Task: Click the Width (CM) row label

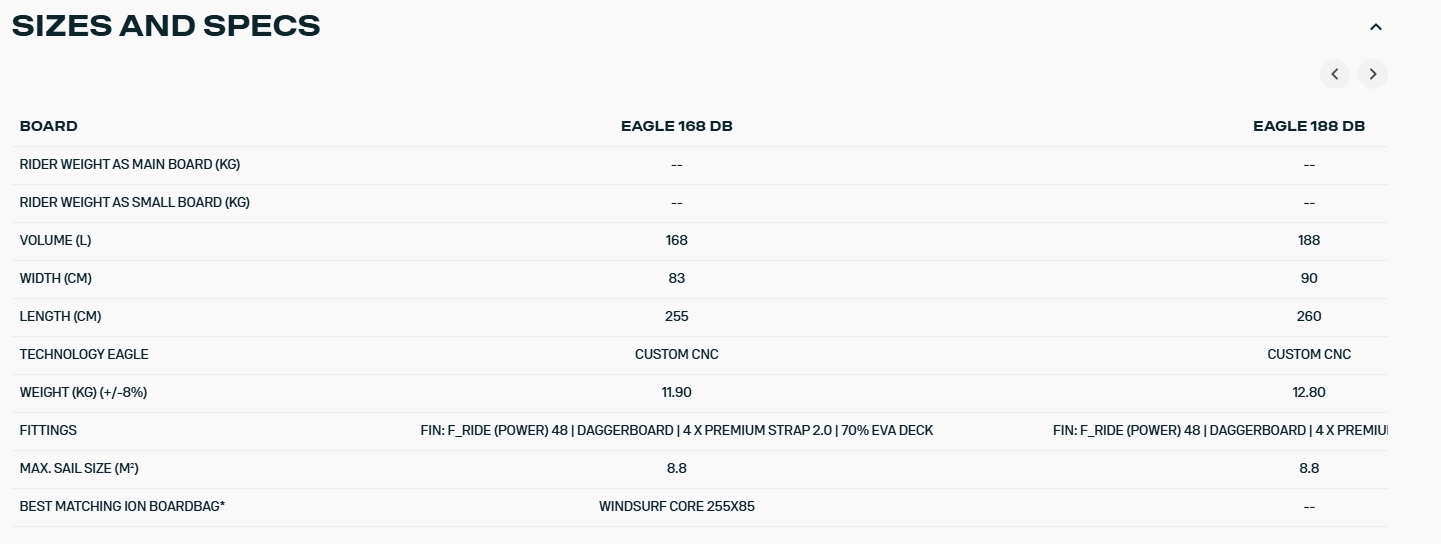Action: pos(55,278)
